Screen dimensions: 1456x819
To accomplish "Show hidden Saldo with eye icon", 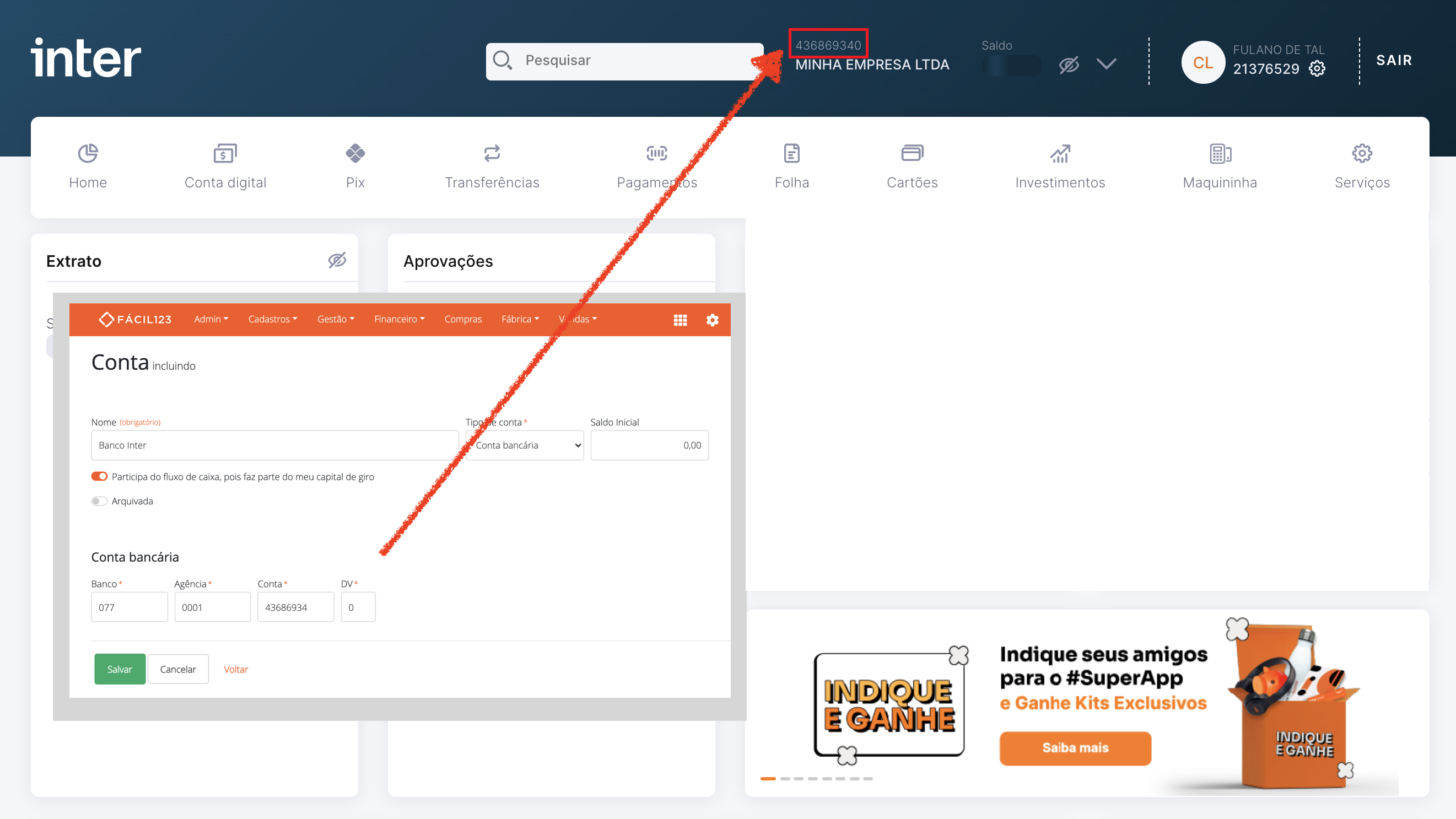I will coord(1068,64).
